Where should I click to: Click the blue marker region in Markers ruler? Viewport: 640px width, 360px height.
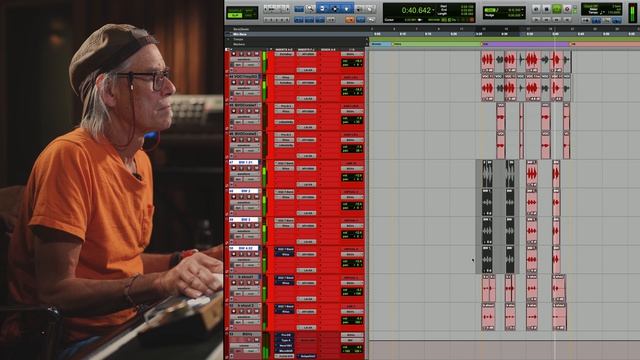click(x=380, y=44)
